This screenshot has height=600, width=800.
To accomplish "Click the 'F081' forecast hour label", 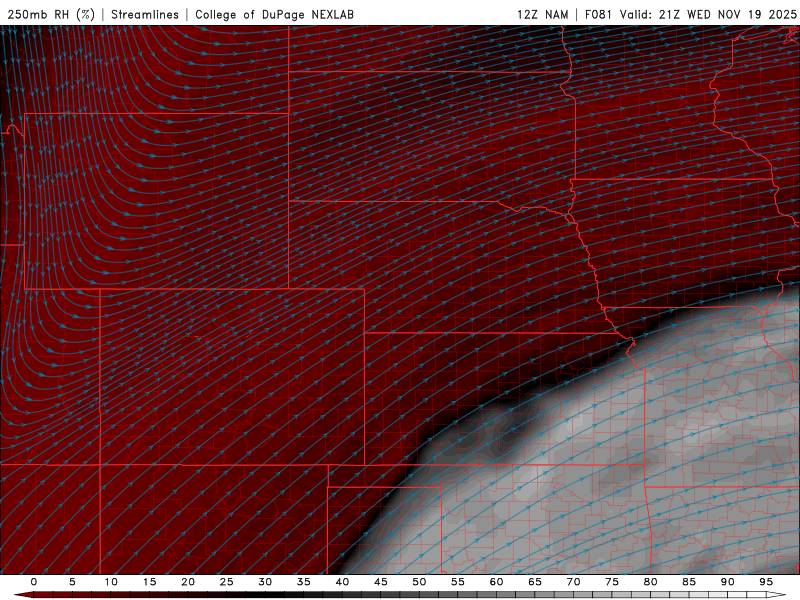I will [x=598, y=14].
